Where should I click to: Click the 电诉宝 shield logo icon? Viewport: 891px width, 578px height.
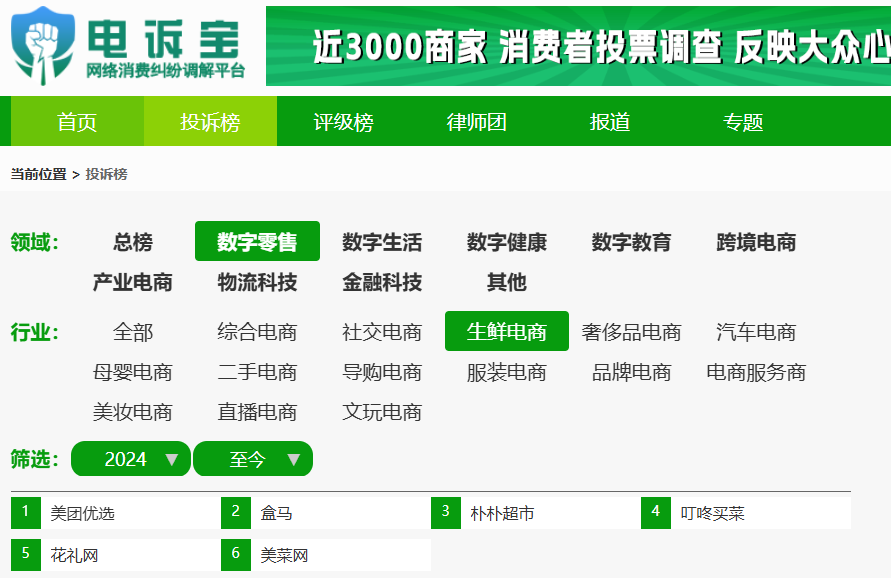[x=43, y=45]
